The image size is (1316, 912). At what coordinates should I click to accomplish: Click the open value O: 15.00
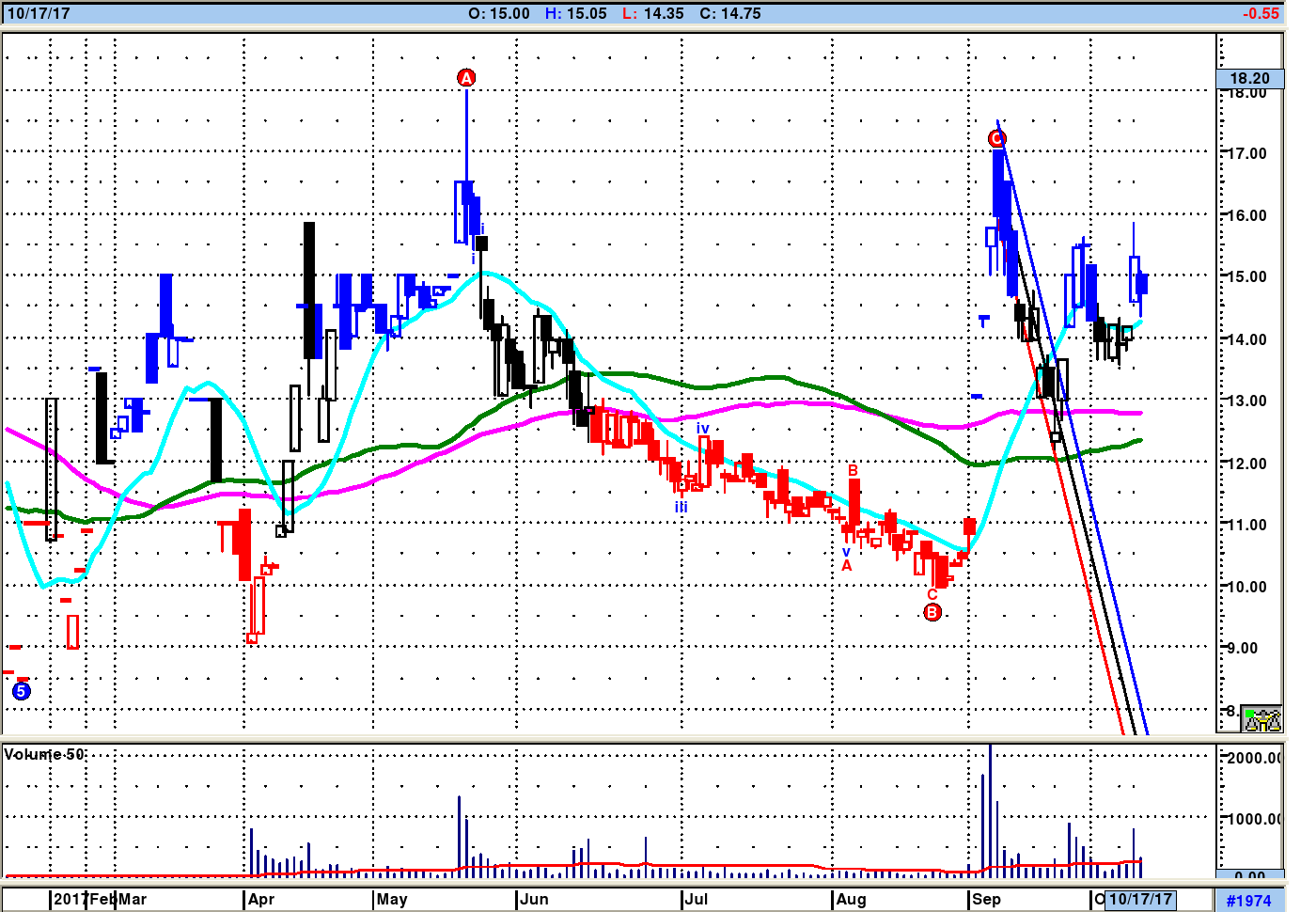(x=499, y=13)
